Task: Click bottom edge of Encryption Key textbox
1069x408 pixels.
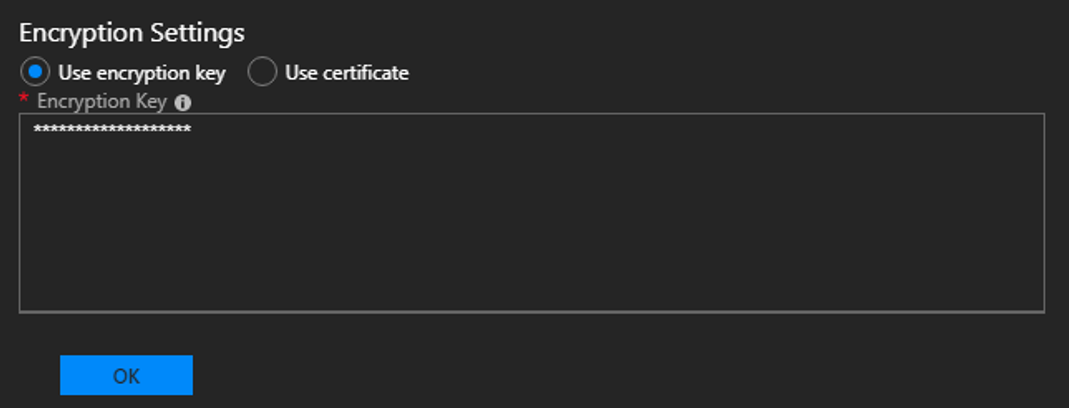Action: [532, 312]
